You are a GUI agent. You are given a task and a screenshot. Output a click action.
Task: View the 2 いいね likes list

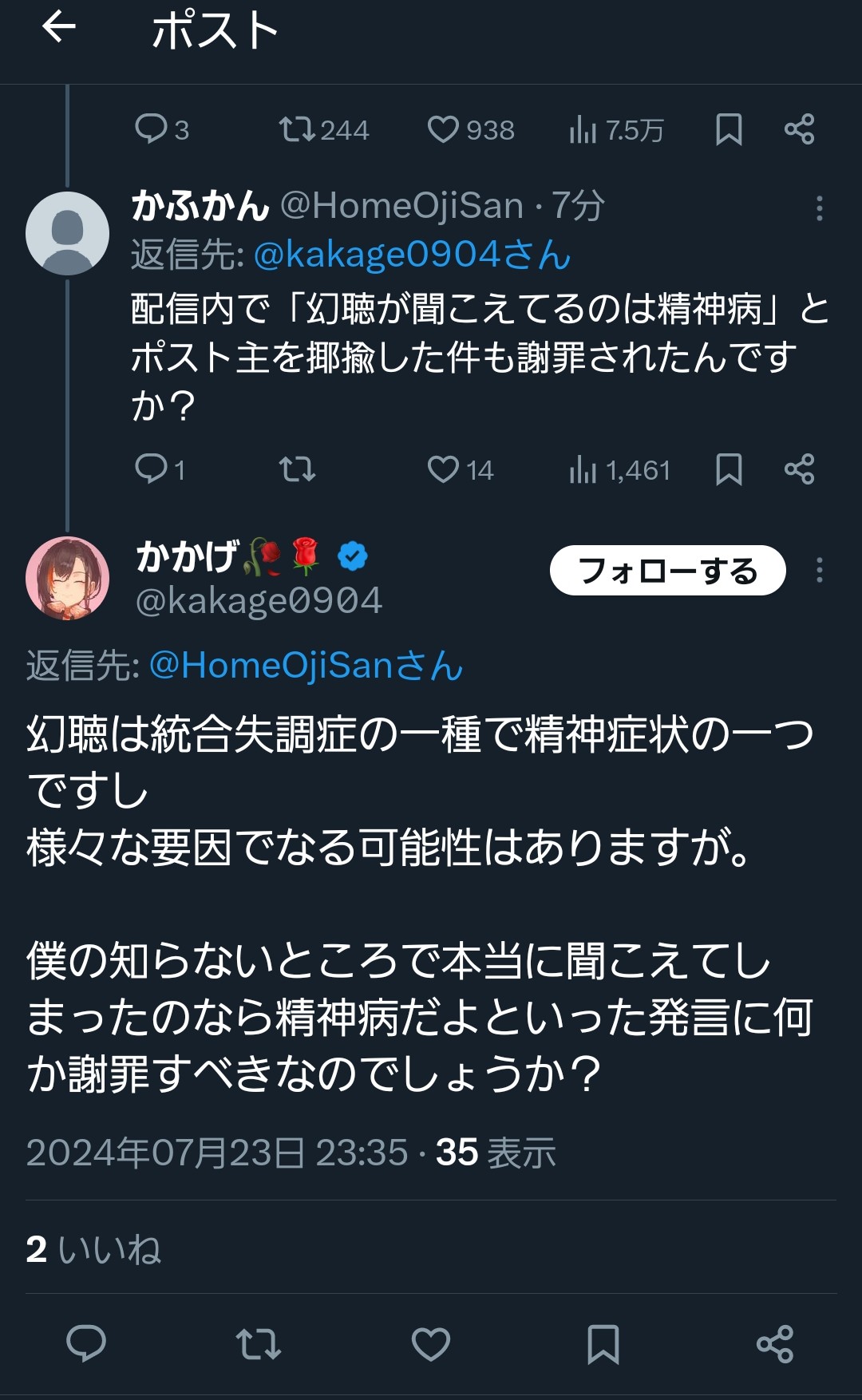point(93,1249)
